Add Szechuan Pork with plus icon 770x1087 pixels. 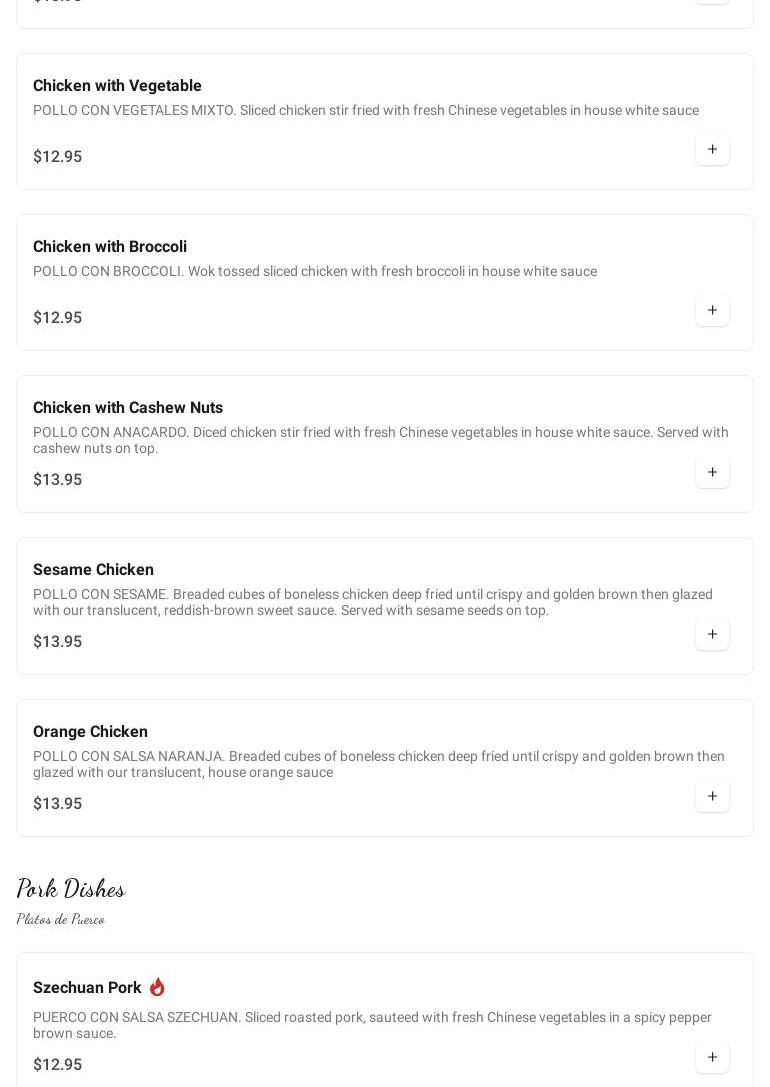click(x=712, y=1058)
